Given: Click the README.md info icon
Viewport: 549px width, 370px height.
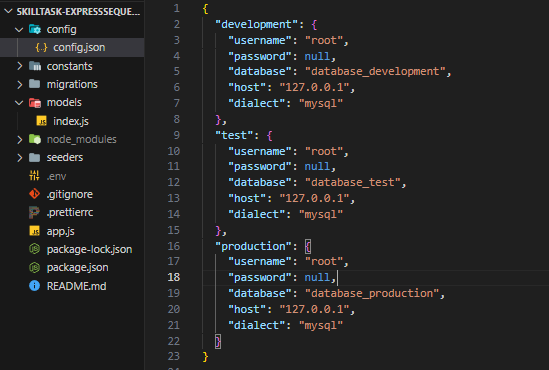Looking at the screenshot, I should [x=34, y=286].
